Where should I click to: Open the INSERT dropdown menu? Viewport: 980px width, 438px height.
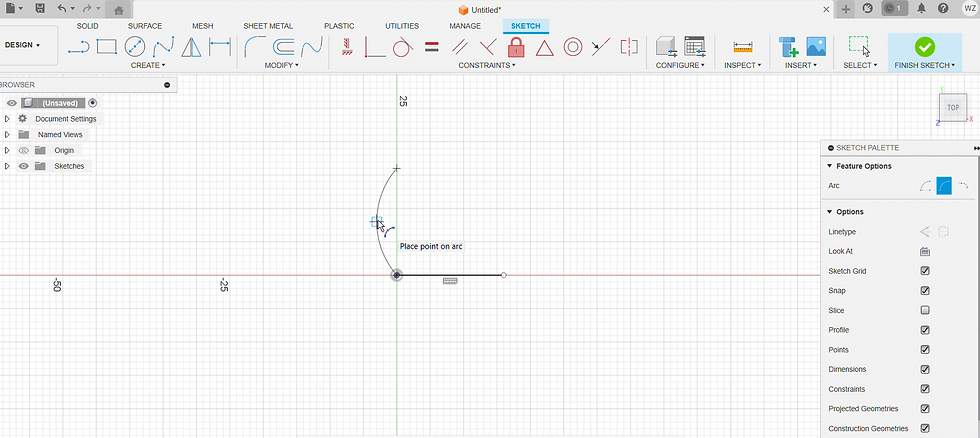point(802,66)
